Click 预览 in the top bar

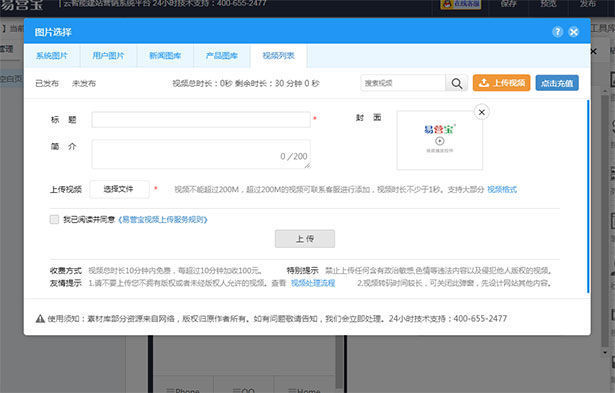click(548, 4)
